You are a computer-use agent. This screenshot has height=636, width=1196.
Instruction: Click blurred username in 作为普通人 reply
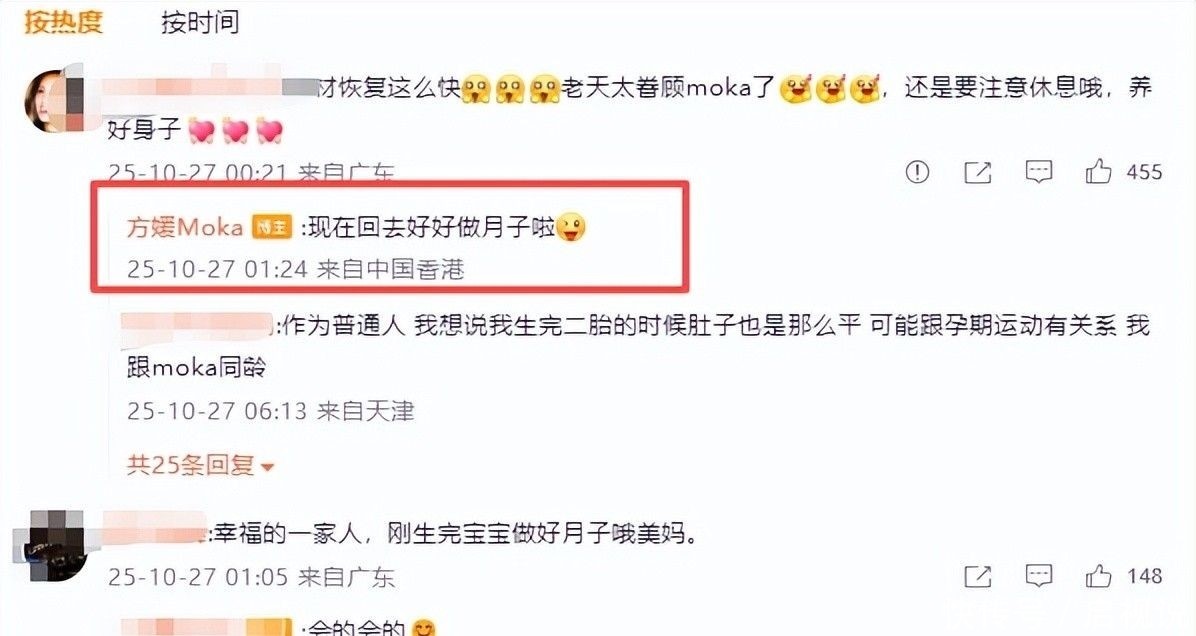click(x=198, y=326)
